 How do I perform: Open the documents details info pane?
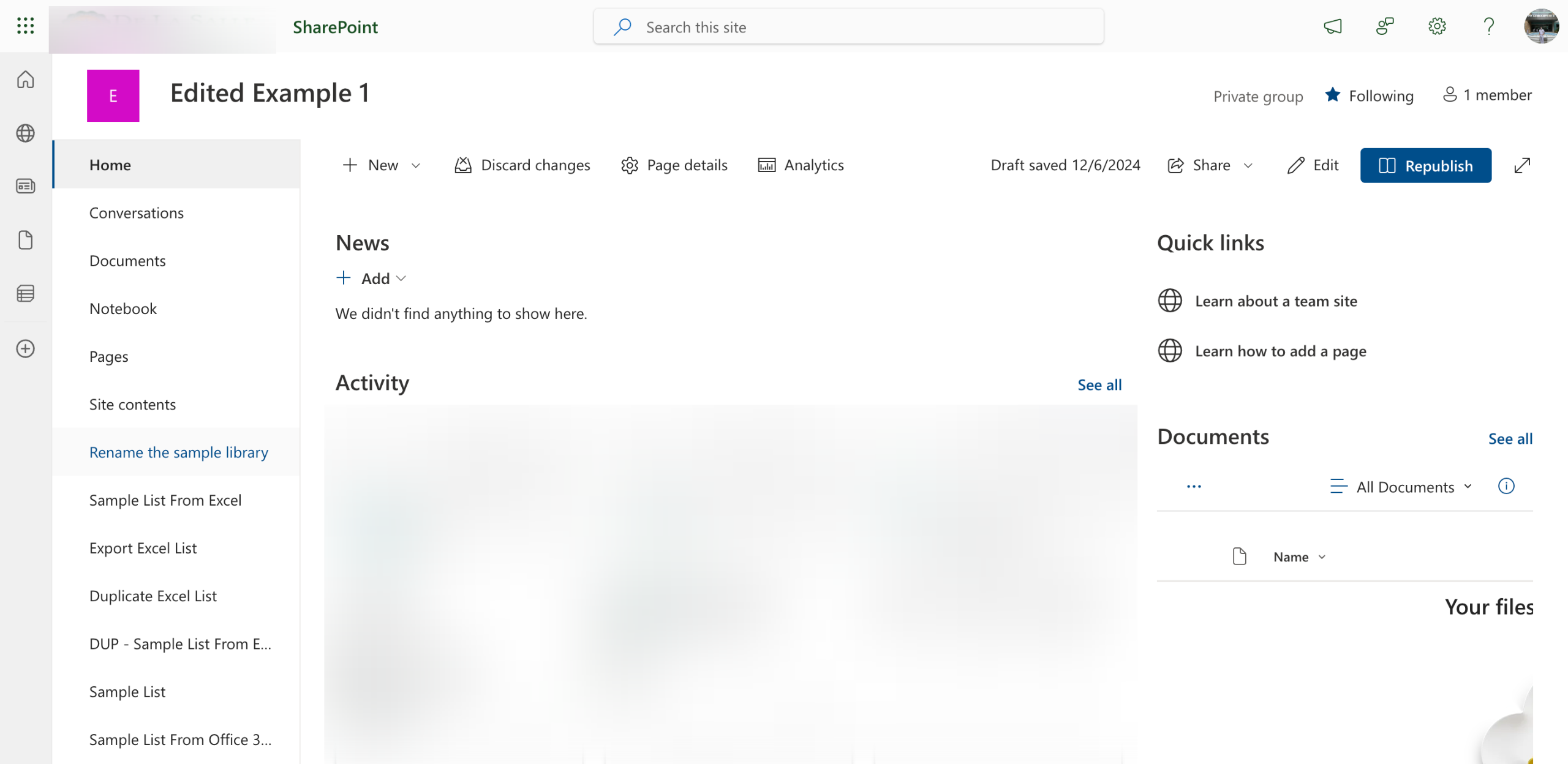tap(1506, 486)
